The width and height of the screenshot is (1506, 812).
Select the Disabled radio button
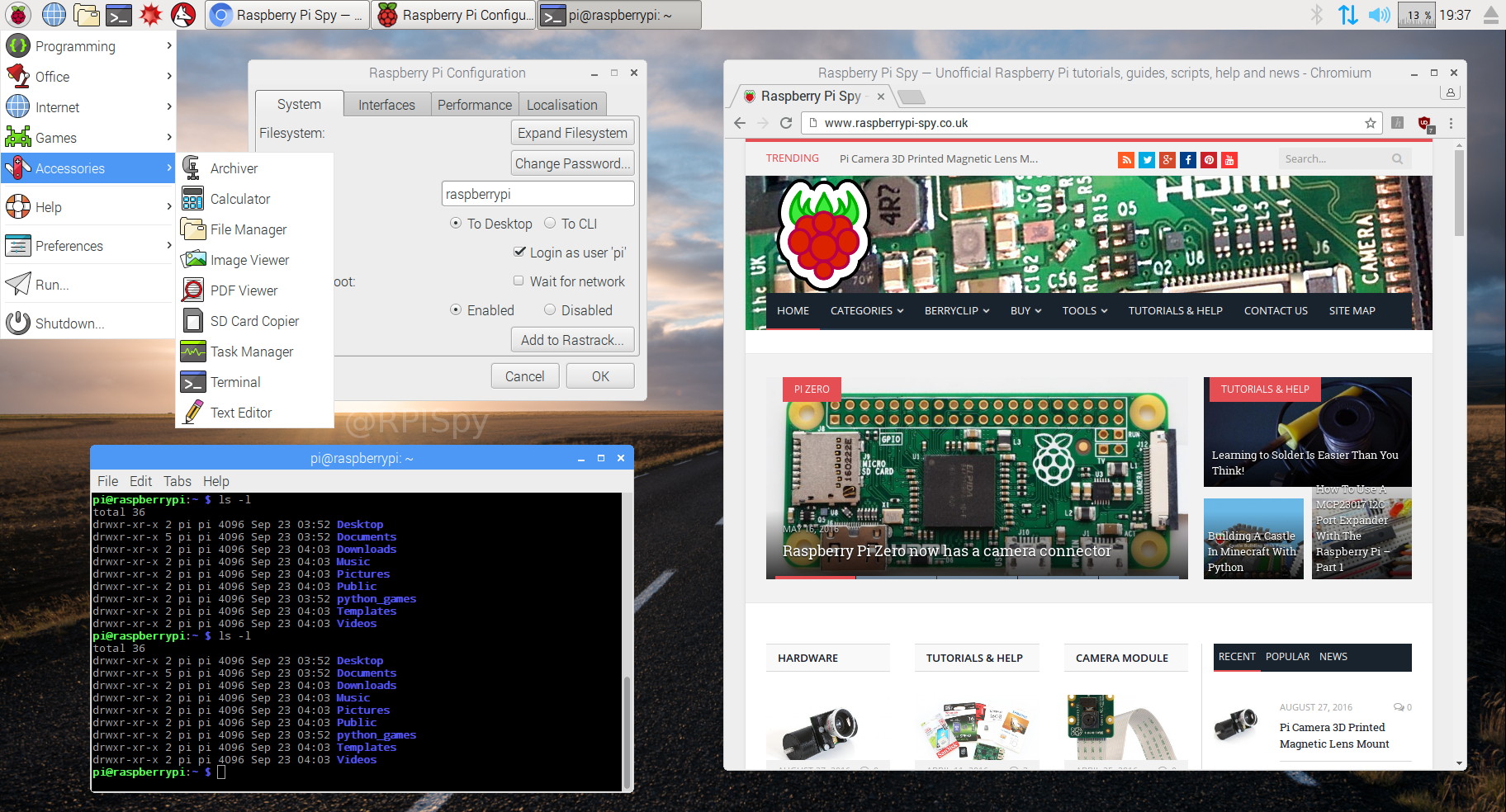tap(550, 310)
